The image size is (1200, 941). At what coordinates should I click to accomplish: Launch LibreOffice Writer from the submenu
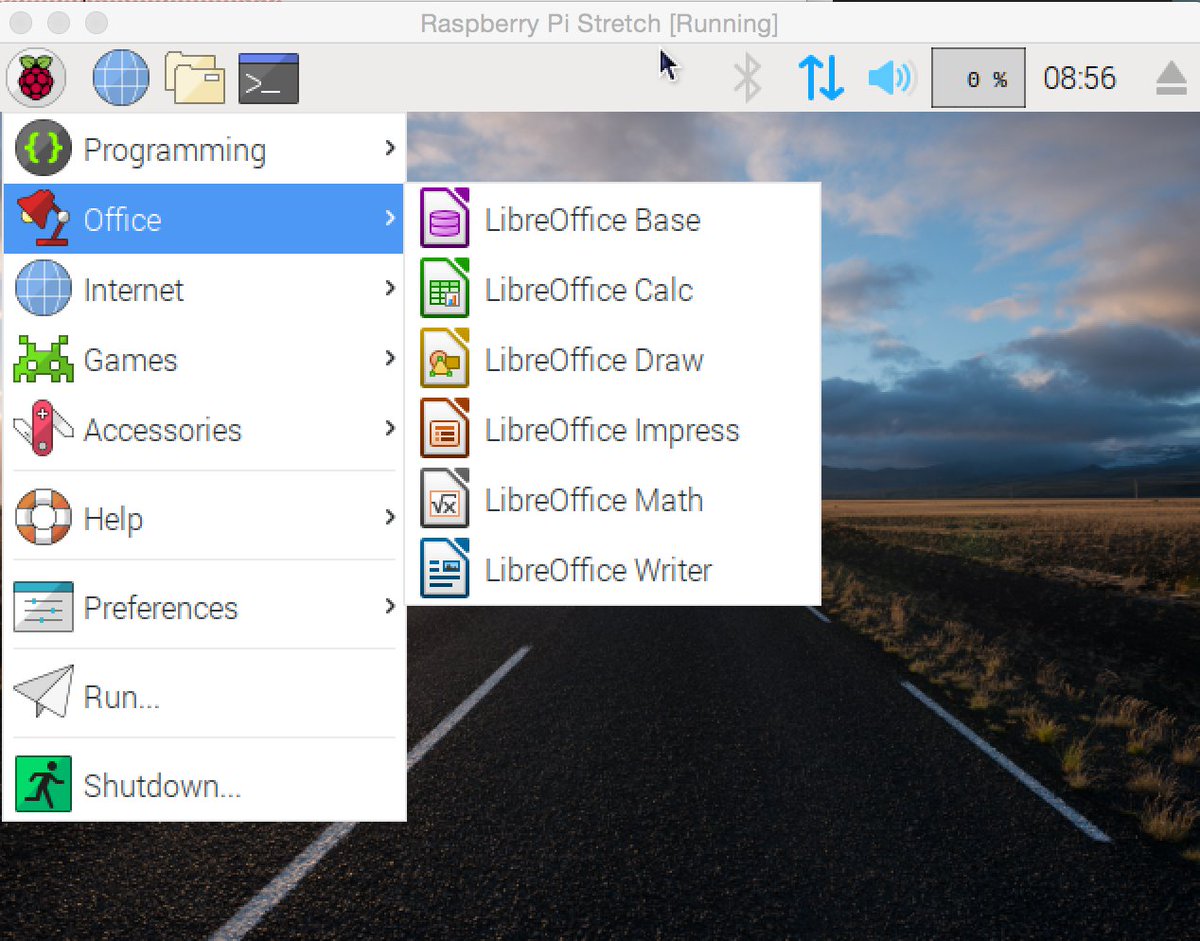614,569
